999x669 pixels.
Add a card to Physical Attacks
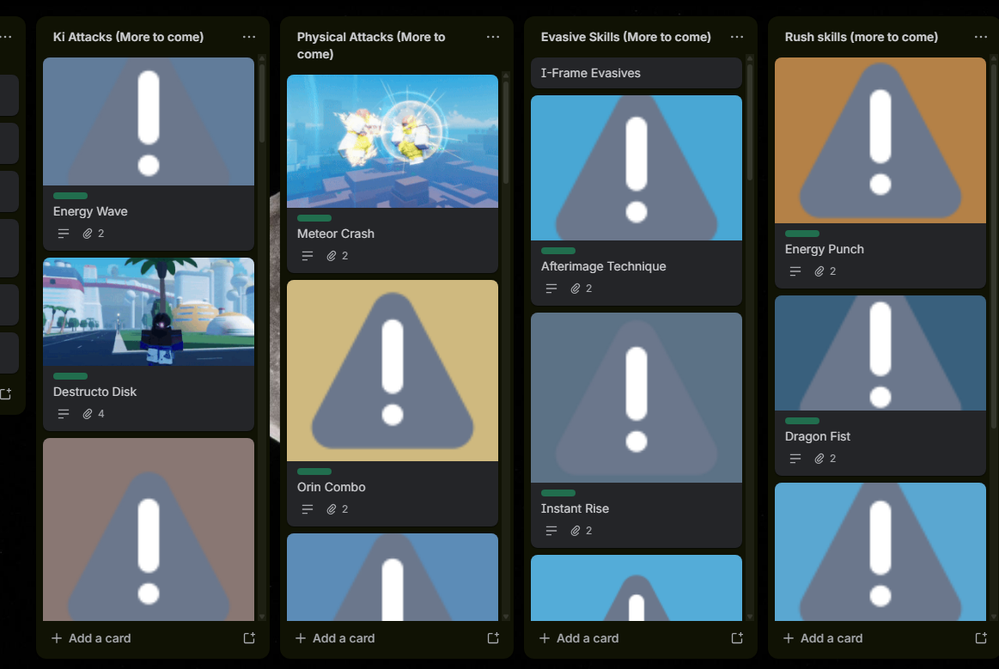[x=335, y=638]
